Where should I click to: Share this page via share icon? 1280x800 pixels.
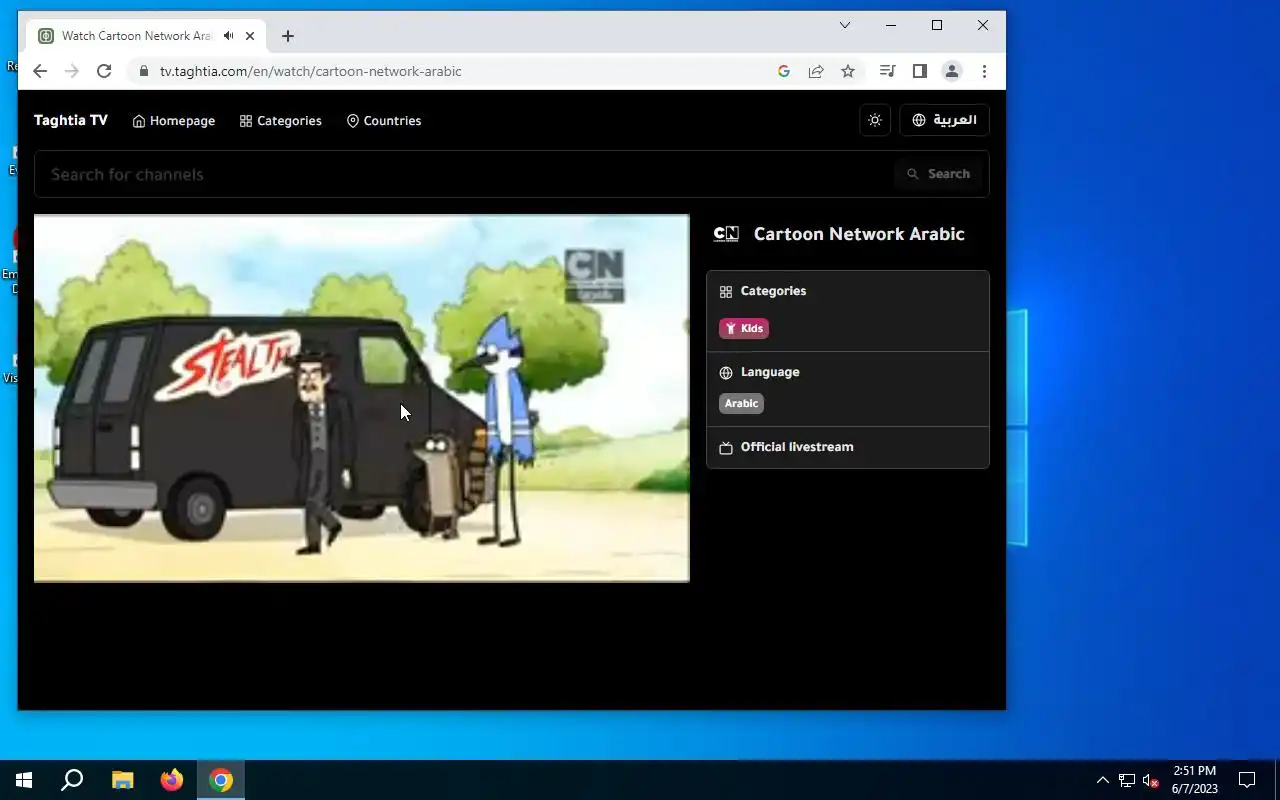point(816,71)
